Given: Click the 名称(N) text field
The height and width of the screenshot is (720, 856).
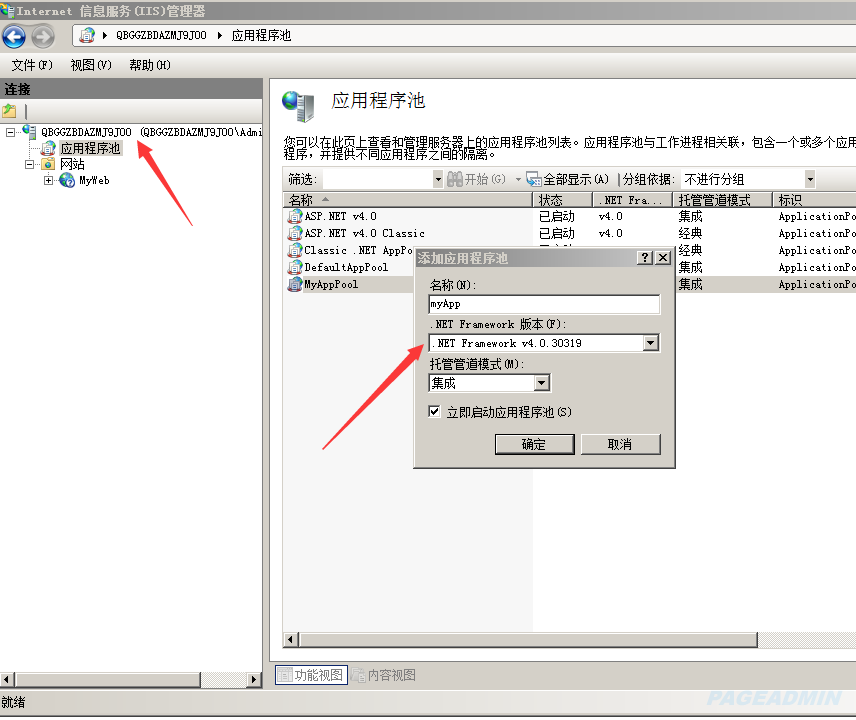Looking at the screenshot, I should click(x=544, y=304).
